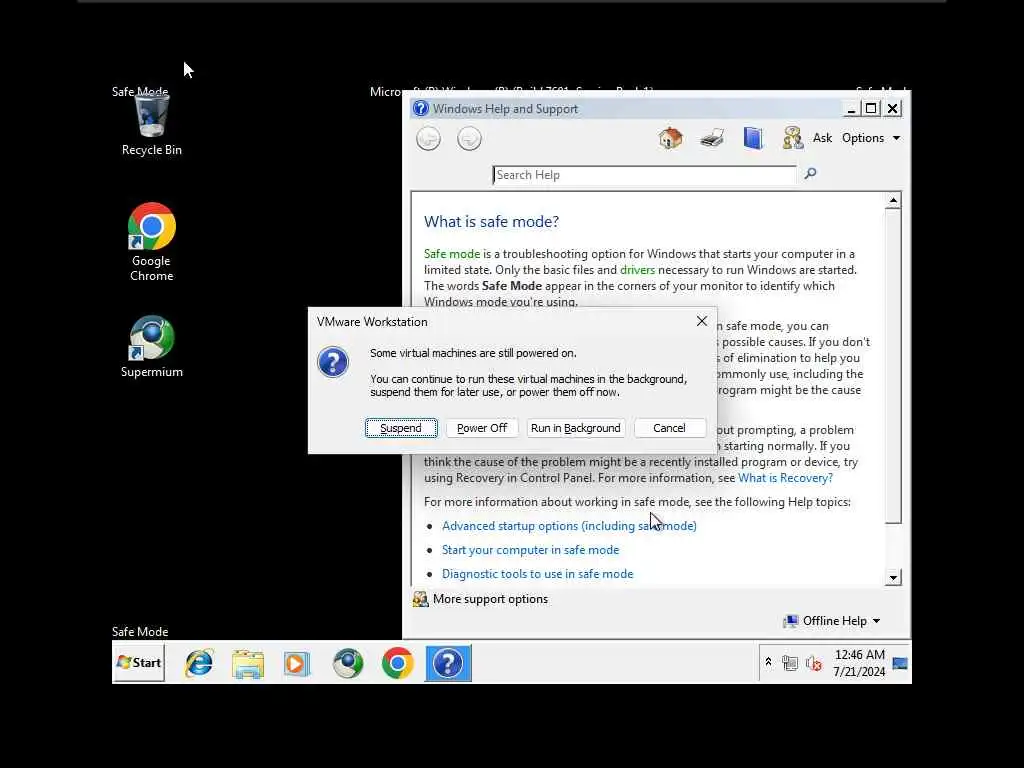Viewport: 1024px width, 768px height.
Task: Select Supermium desktop shortcut
Action: click(x=152, y=347)
